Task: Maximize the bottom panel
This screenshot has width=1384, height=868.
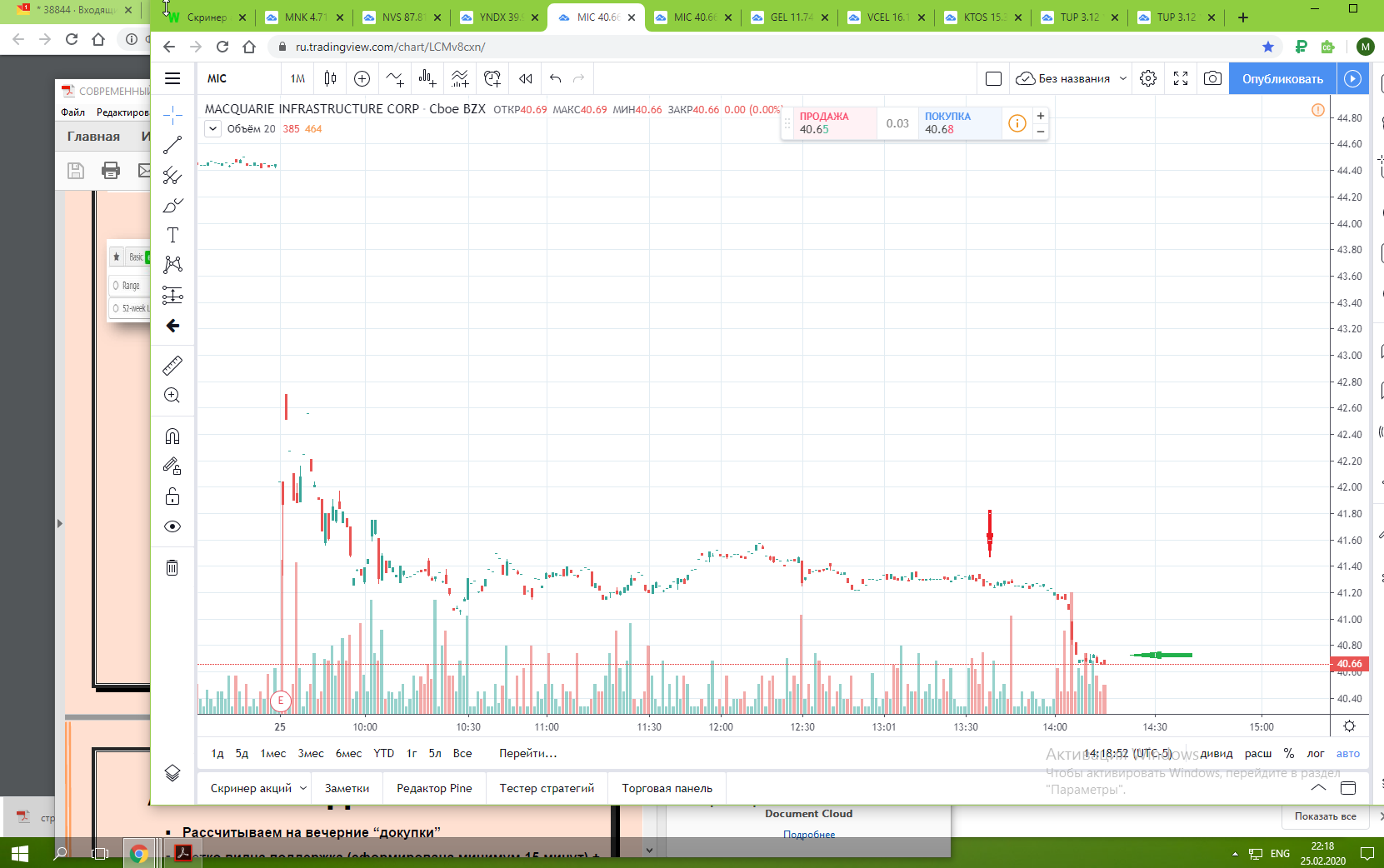Action: pyautogui.click(x=1348, y=788)
